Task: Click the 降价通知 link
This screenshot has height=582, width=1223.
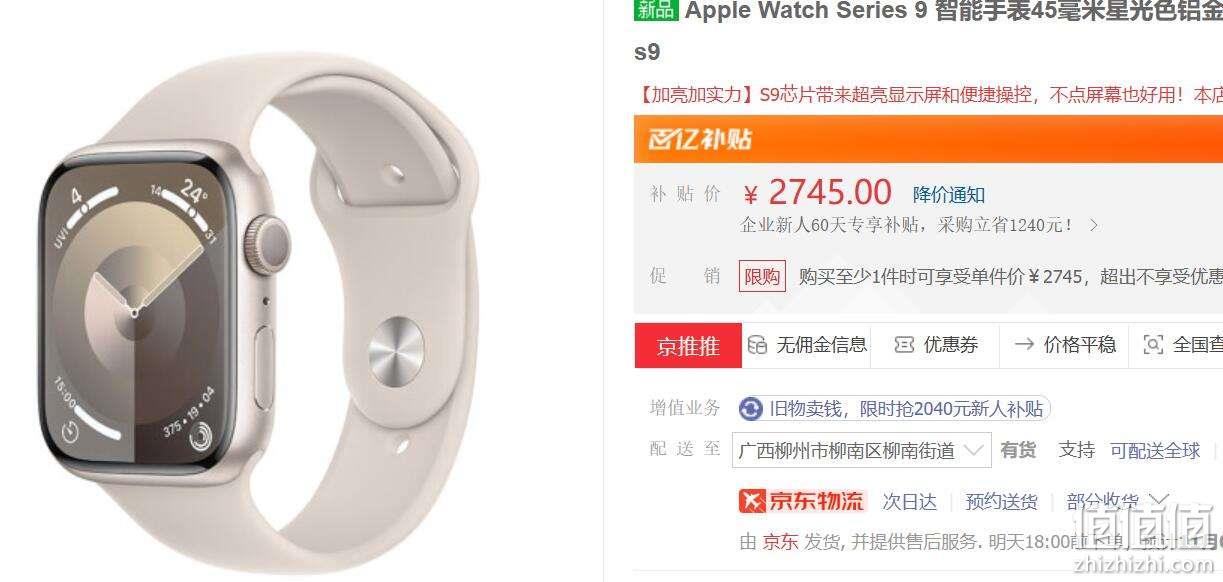Action: (949, 194)
